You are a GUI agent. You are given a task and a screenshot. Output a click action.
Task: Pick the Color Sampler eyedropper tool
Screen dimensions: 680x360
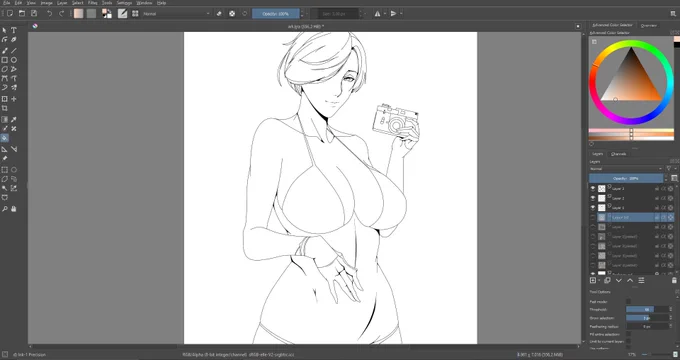click(x=14, y=119)
